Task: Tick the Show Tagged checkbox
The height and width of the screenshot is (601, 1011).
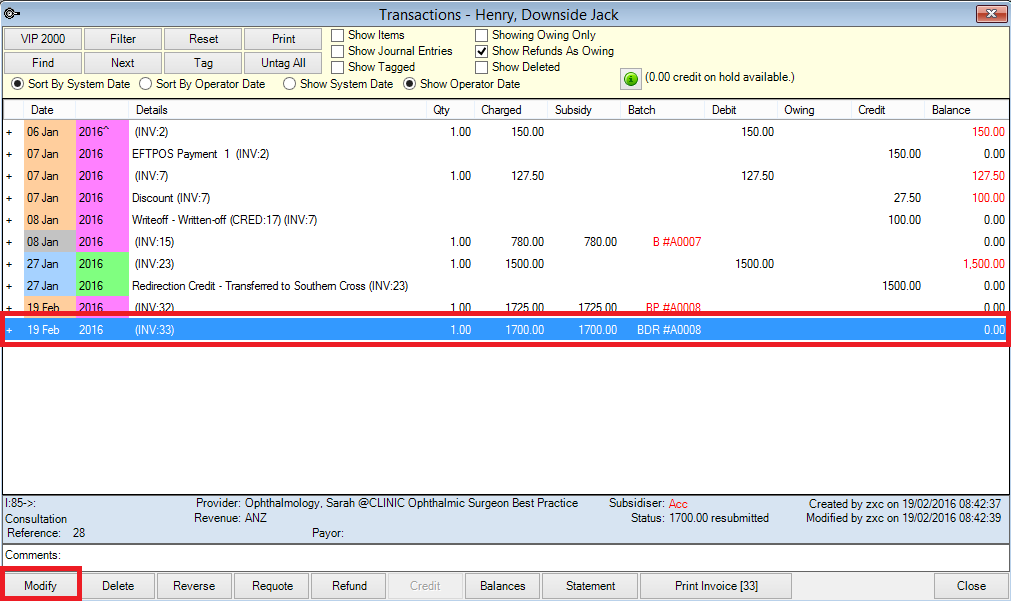Action: (337, 68)
